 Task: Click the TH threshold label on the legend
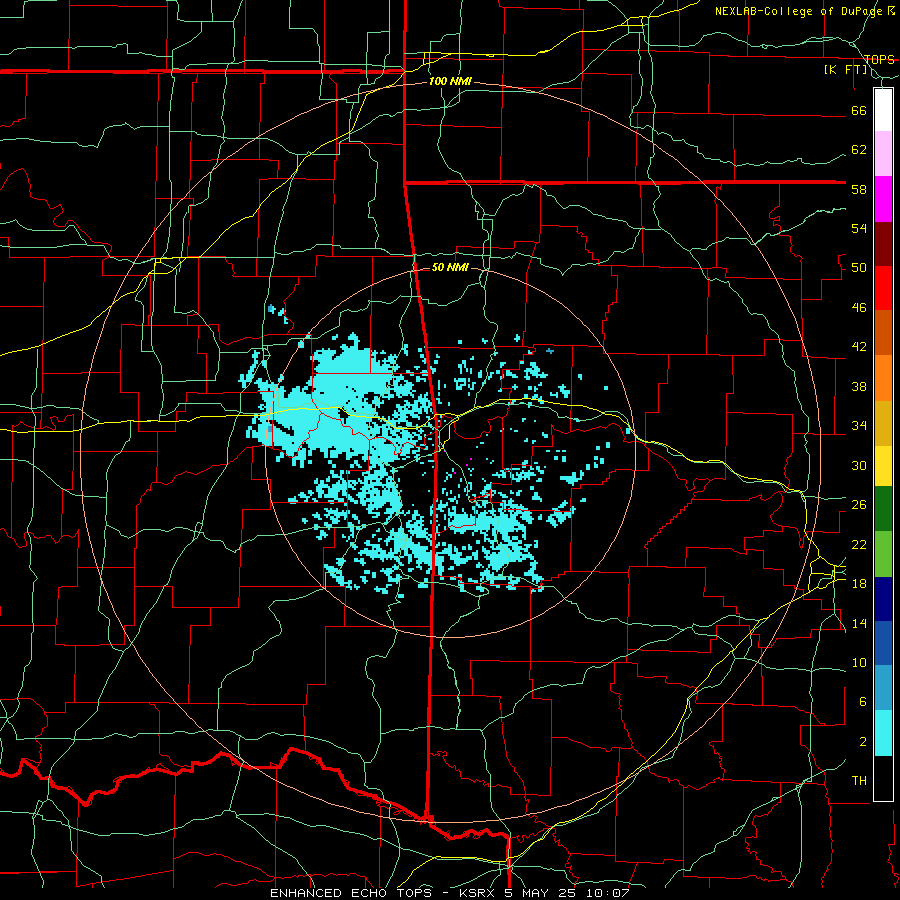pyautogui.click(x=859, y=781)
